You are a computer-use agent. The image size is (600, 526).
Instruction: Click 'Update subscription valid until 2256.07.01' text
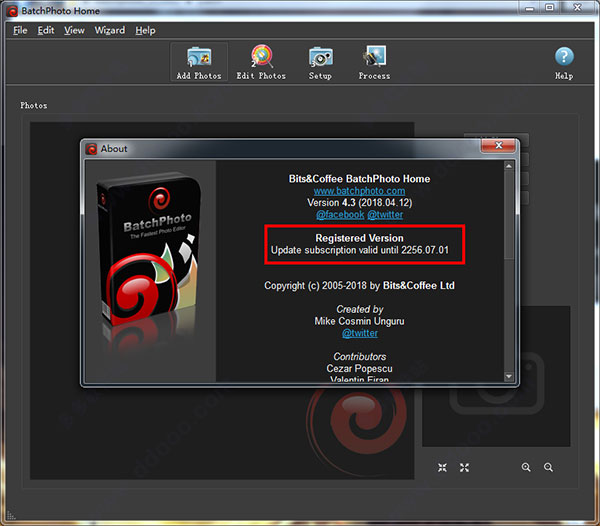click(360, 250)
